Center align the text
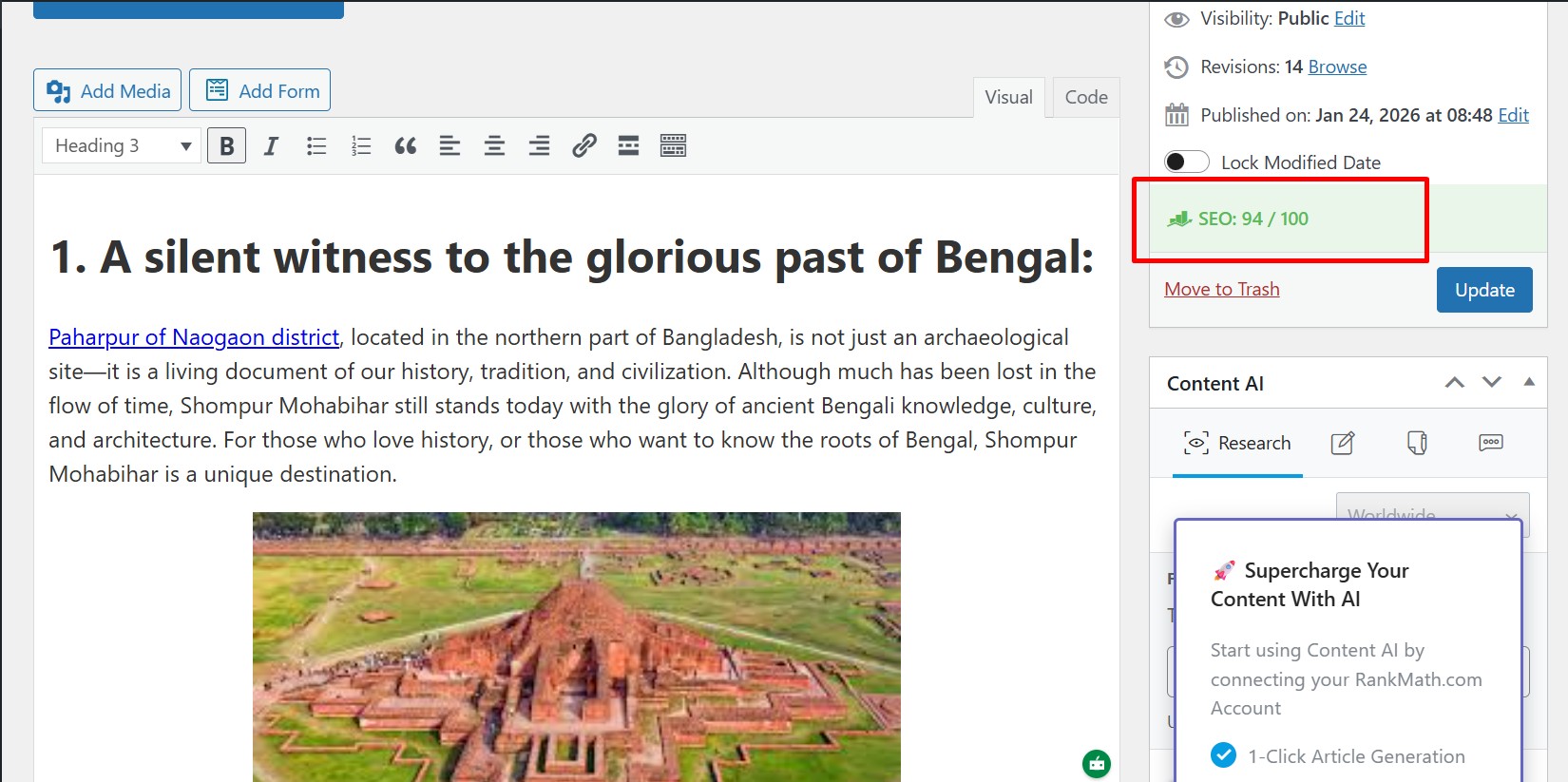The image size is (1568, 782). tap(494, 146)
